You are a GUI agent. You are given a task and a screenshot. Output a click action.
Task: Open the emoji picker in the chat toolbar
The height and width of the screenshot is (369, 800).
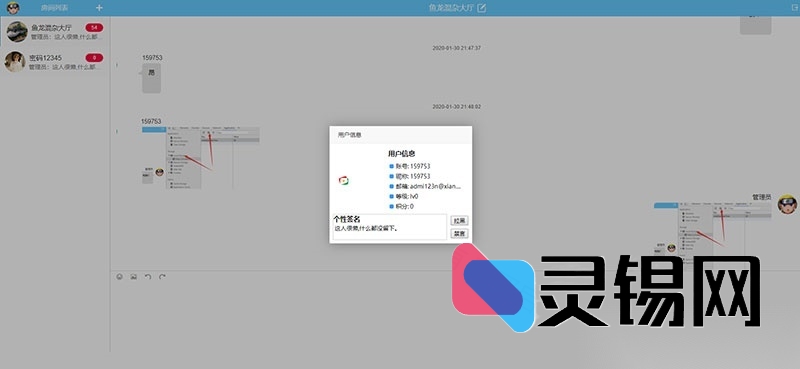click(x=119, y=277)
